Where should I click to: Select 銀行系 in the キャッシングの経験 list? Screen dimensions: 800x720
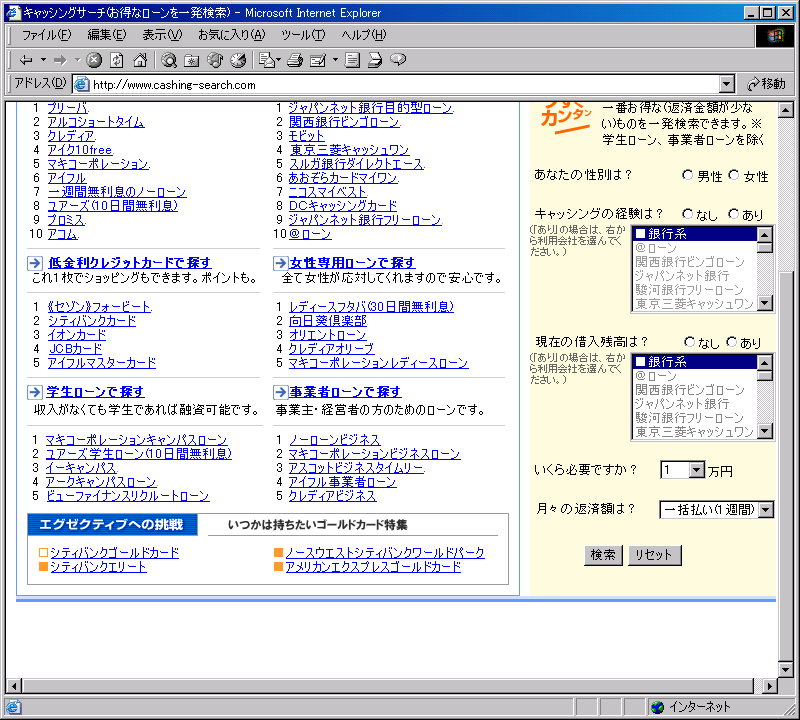(694, 234)
